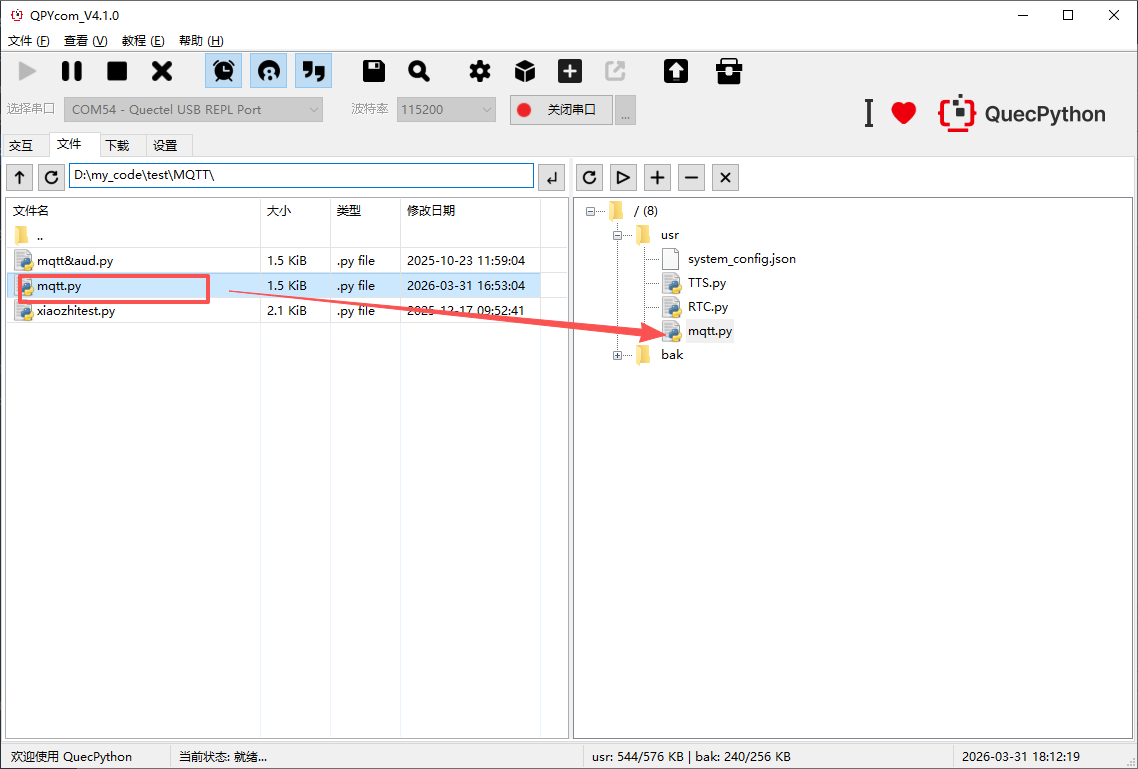Click the pause icon in toolbar

[x=72, y=71]
